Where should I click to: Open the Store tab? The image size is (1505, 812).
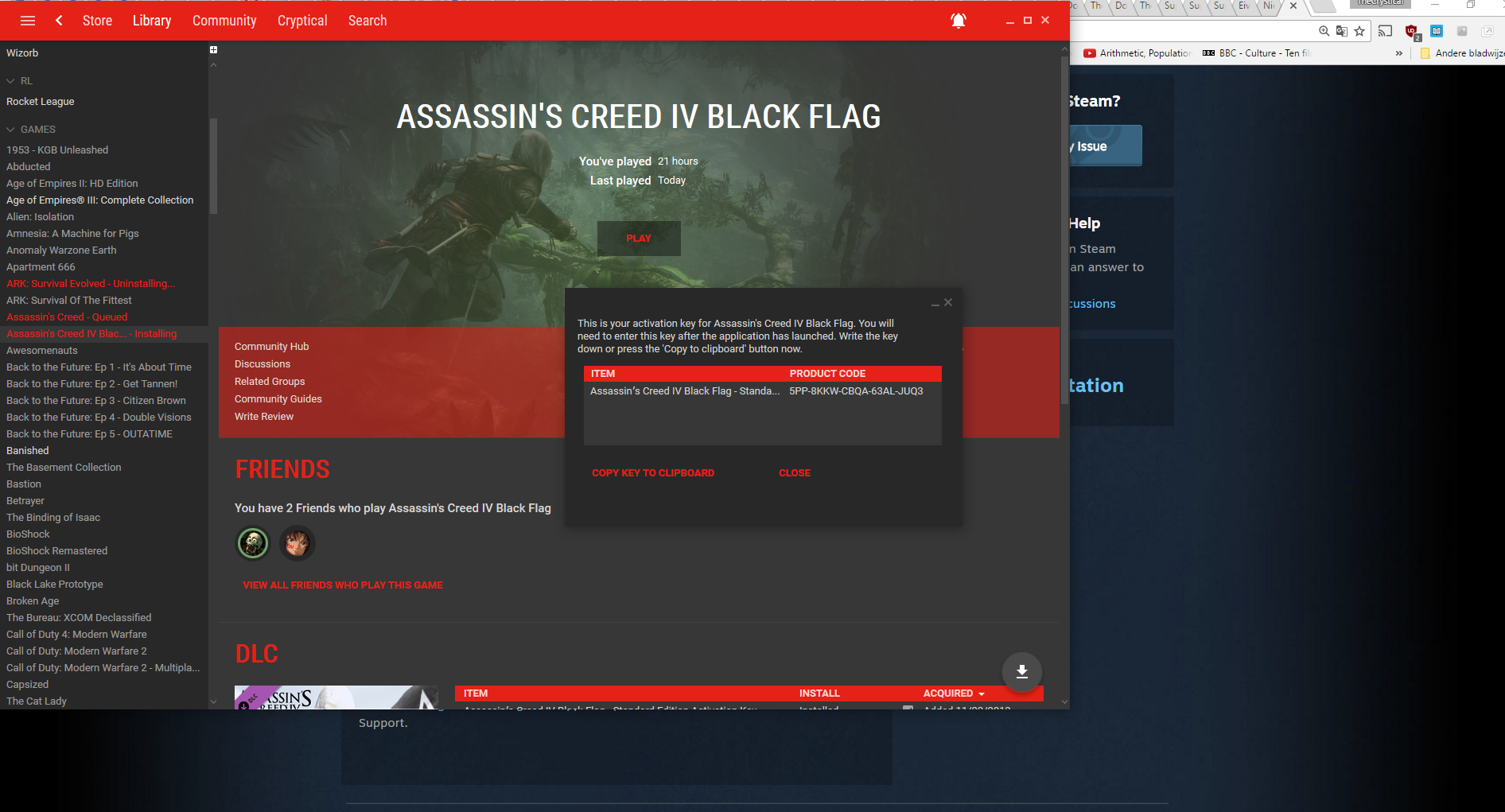97,21
